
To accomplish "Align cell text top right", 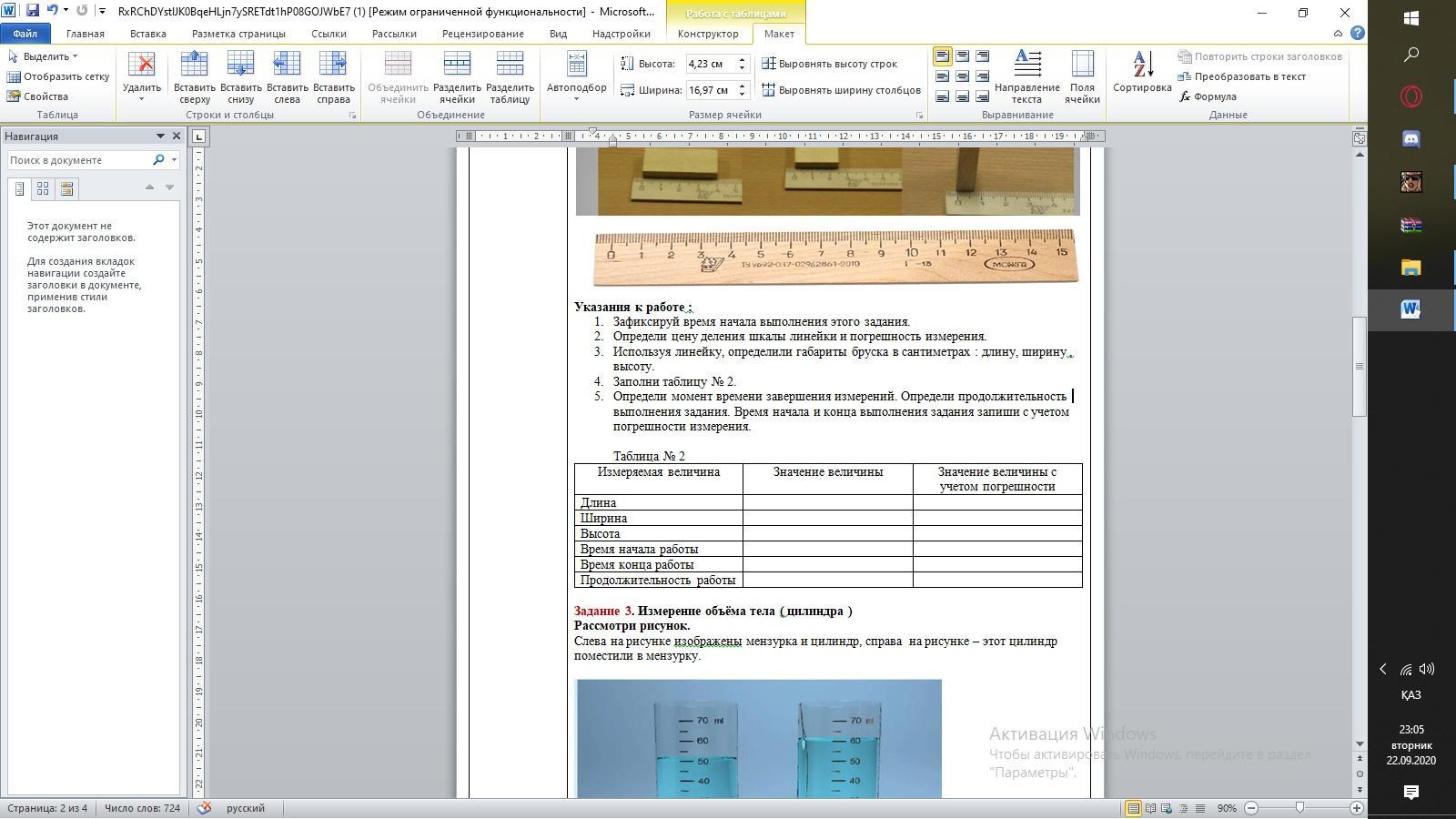I will click(x=982, y=56).
